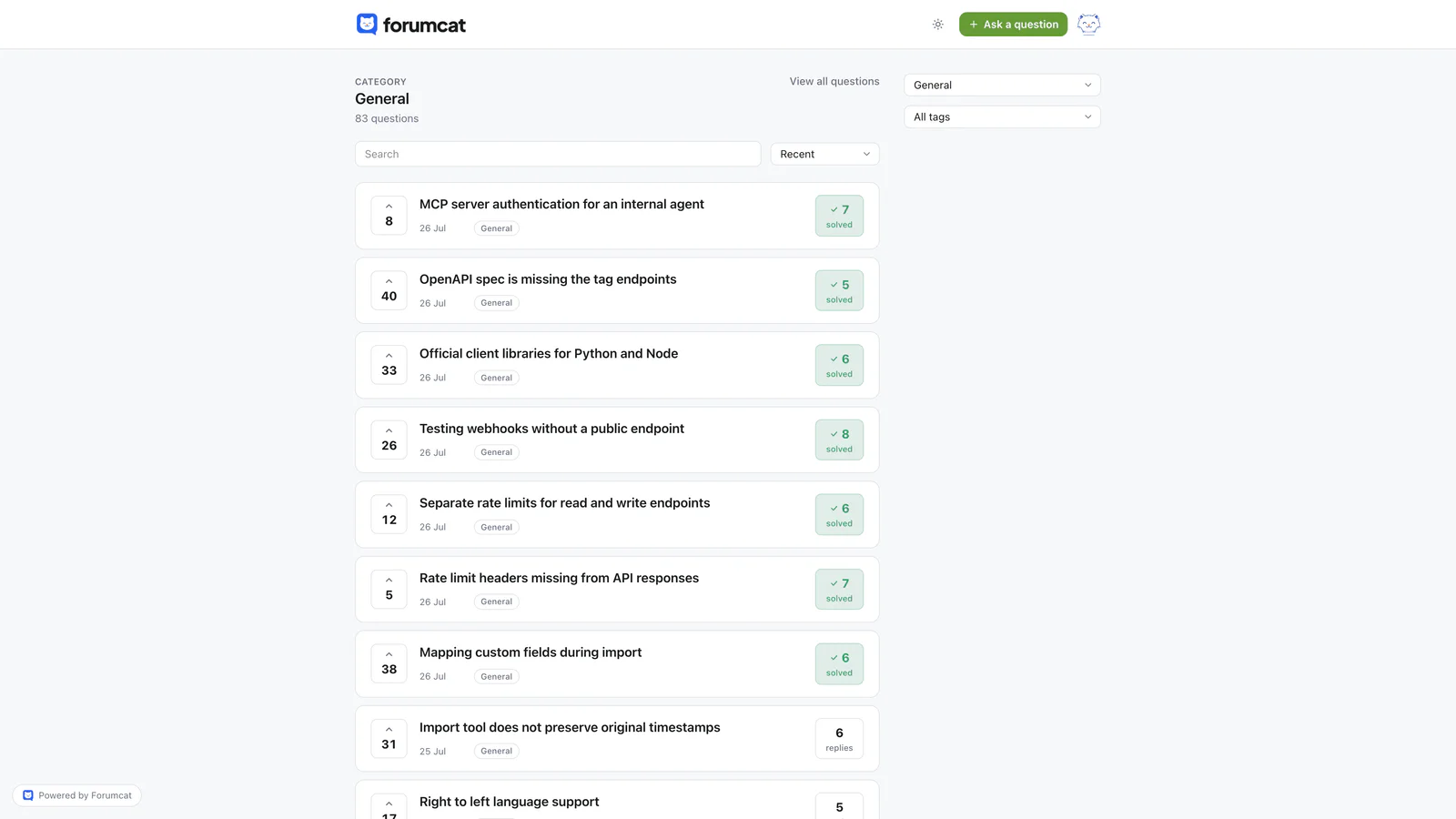Click the General tag on the Testing webhooks question
The image size is (1456, 819).
(x=497, y=452)
